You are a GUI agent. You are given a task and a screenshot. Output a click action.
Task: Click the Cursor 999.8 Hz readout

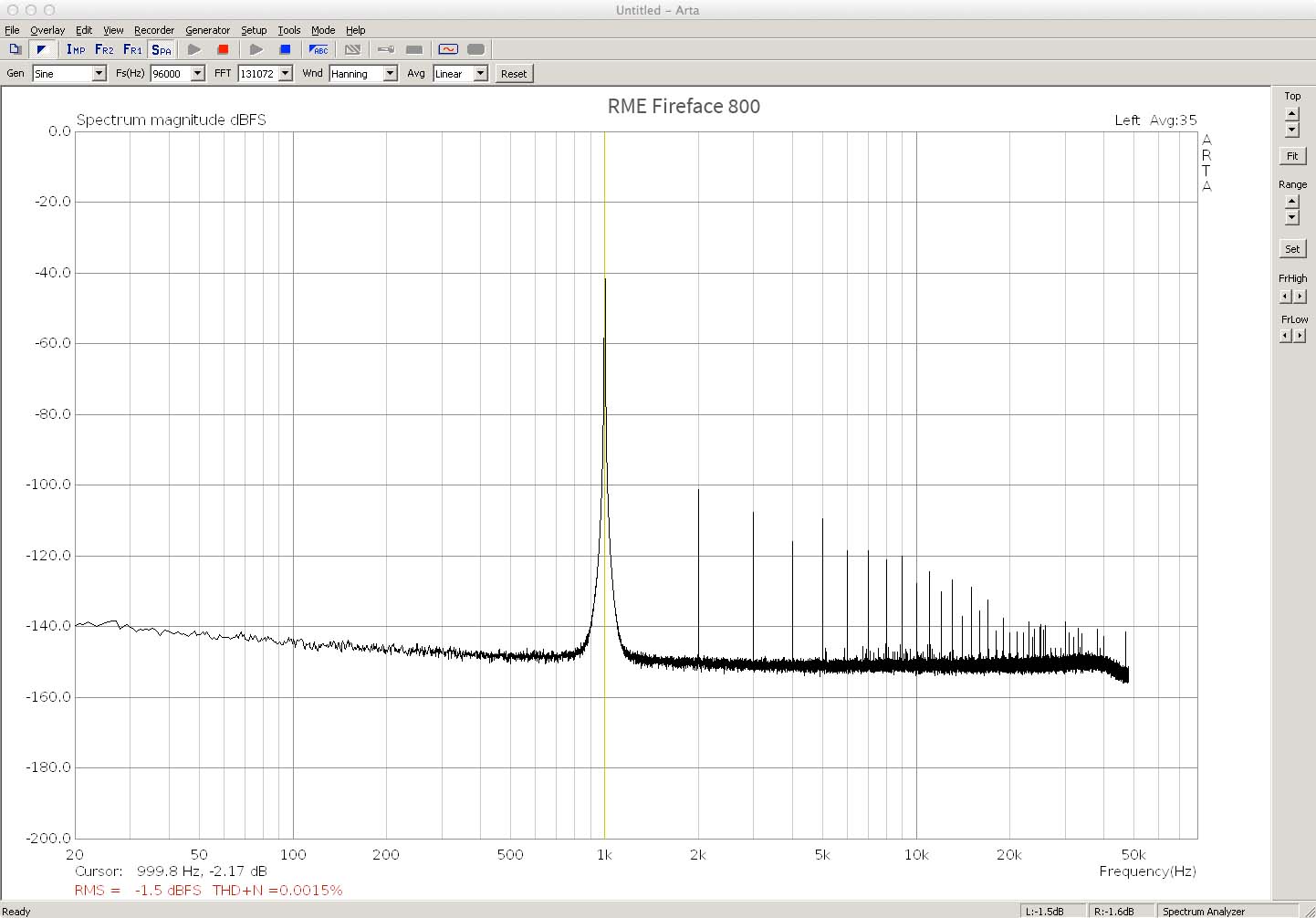tap(171, 871)
